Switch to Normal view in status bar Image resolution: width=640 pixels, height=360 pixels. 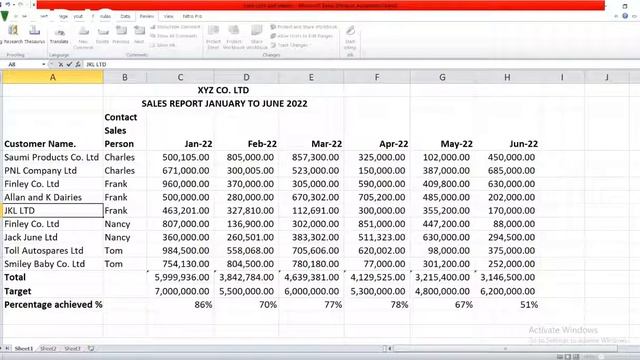pyautogui.click(x=560, y=357)
